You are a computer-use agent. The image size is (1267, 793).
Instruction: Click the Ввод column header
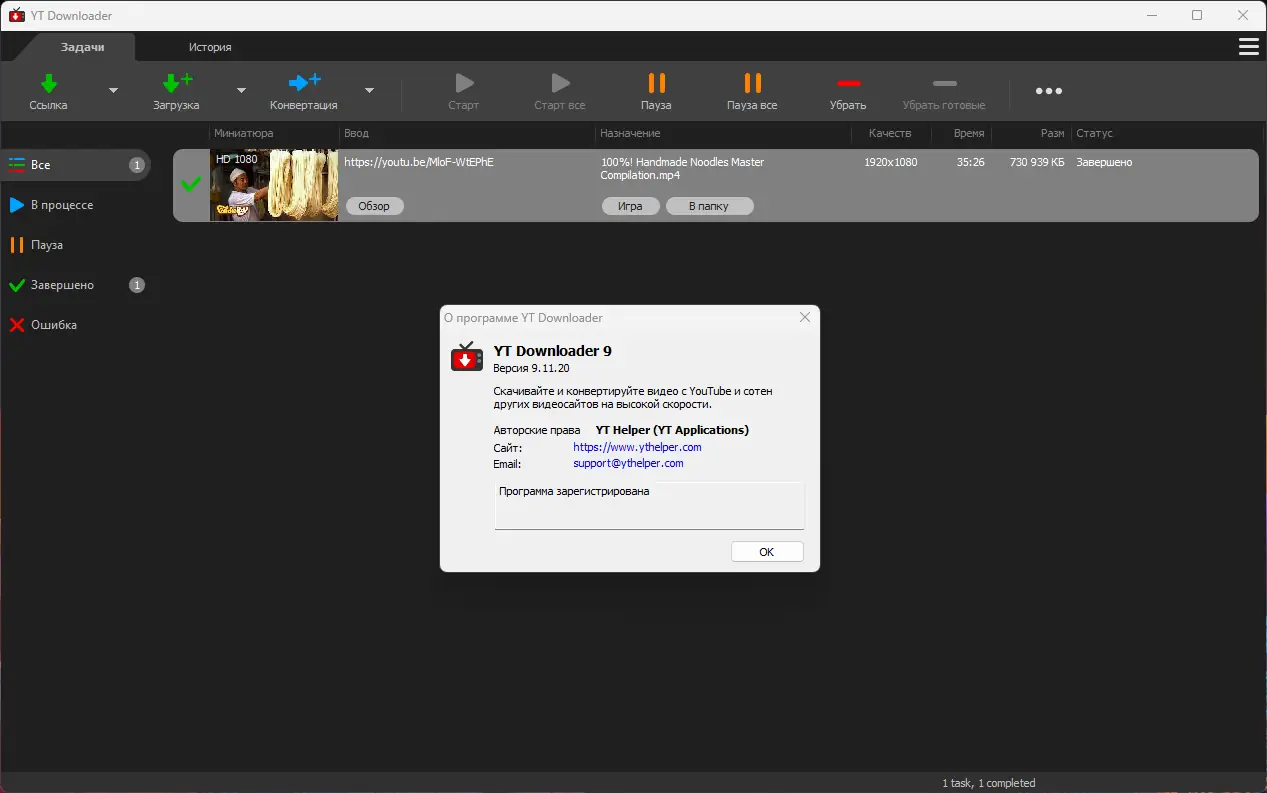[356, 133]
